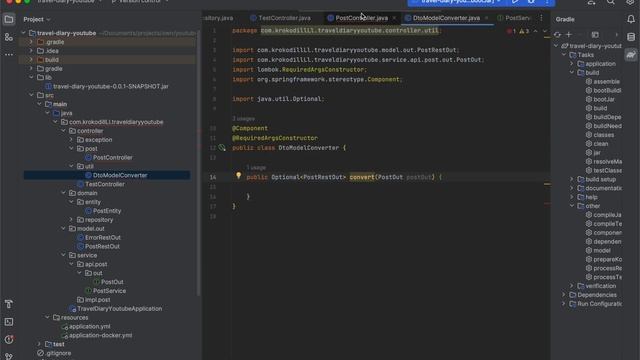The image size is (640, 360).
Task: Click the Gradle toolbar panel-layout icon
Action: coord(595,35)
